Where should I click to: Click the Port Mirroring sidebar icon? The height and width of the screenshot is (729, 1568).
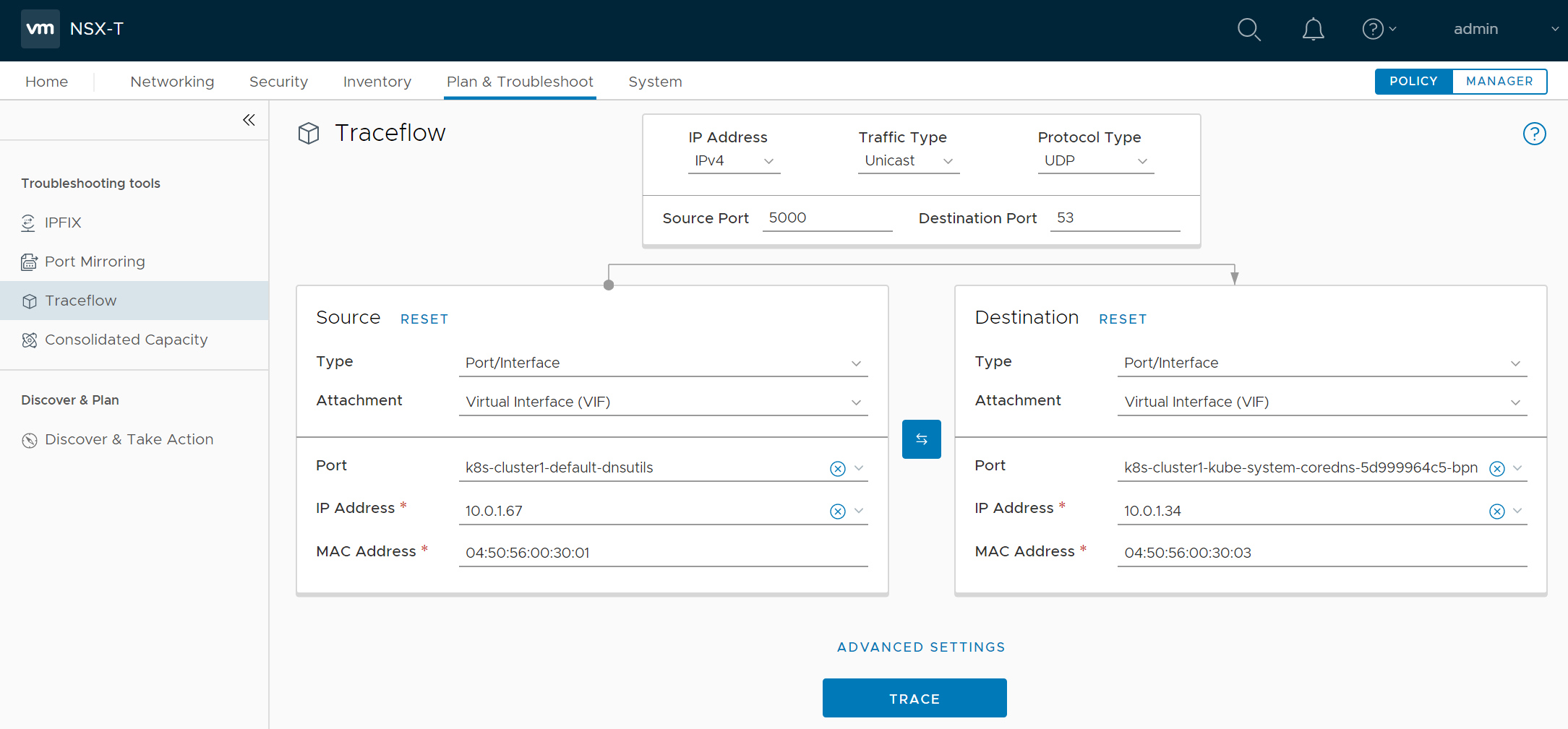[x=29, y=262]
